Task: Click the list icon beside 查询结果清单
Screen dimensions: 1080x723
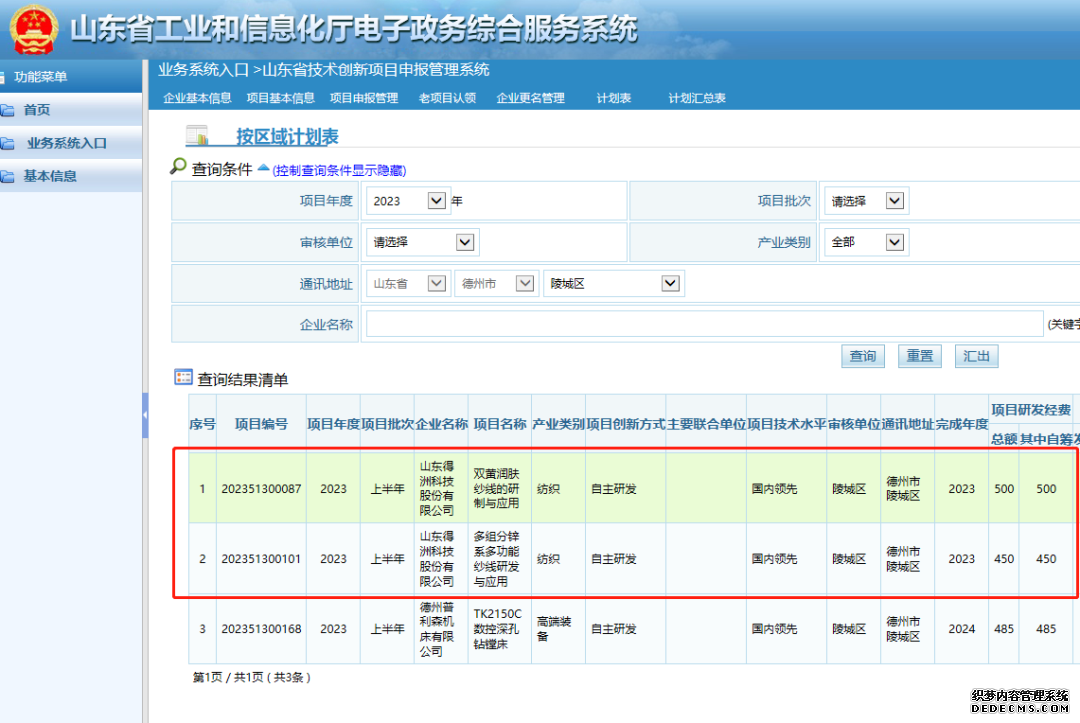Action: (183, 377)
